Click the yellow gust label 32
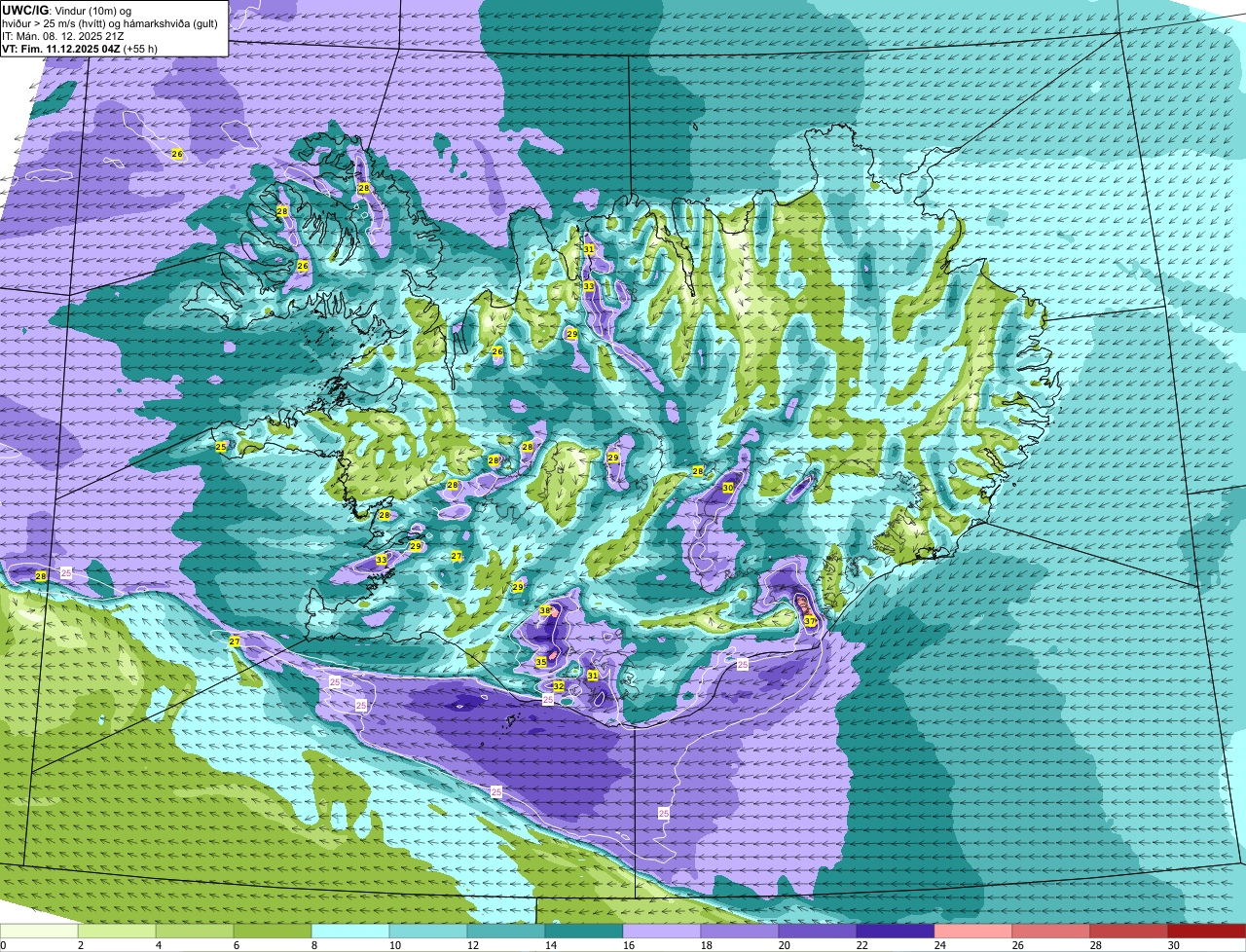The width and height of the screenshot is (1246, 952). 559,686
